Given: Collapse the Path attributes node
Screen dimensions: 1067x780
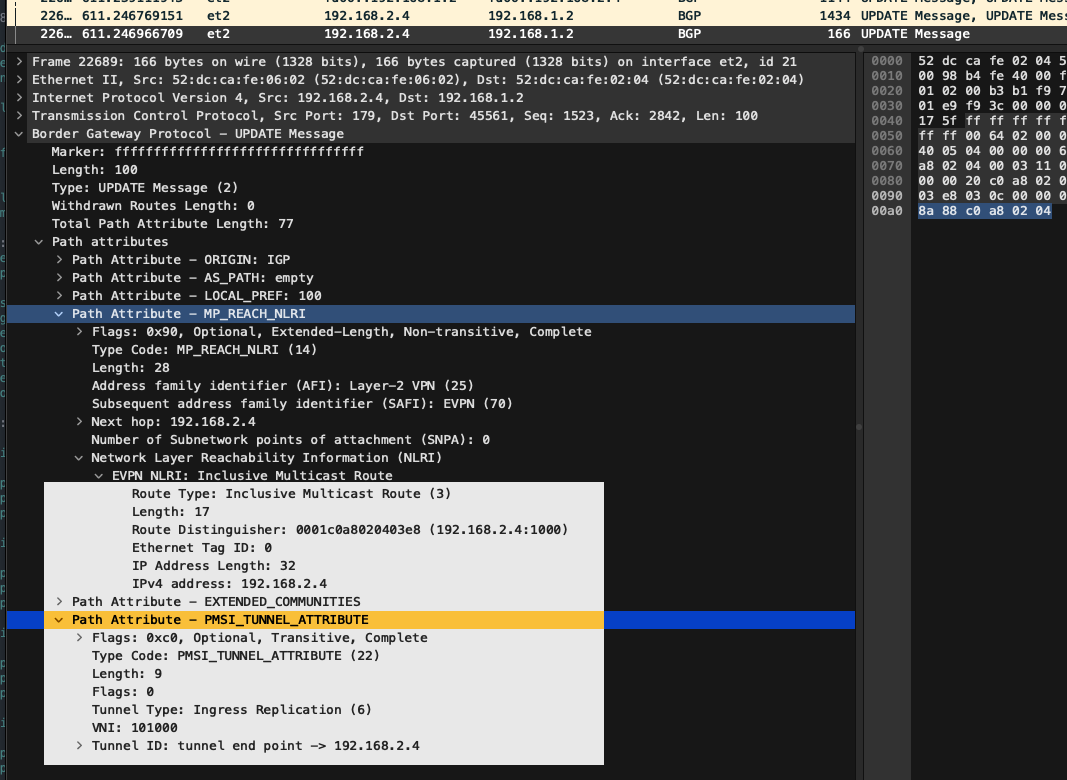Looking at the screenshot, I should click(x=40, y=242).
